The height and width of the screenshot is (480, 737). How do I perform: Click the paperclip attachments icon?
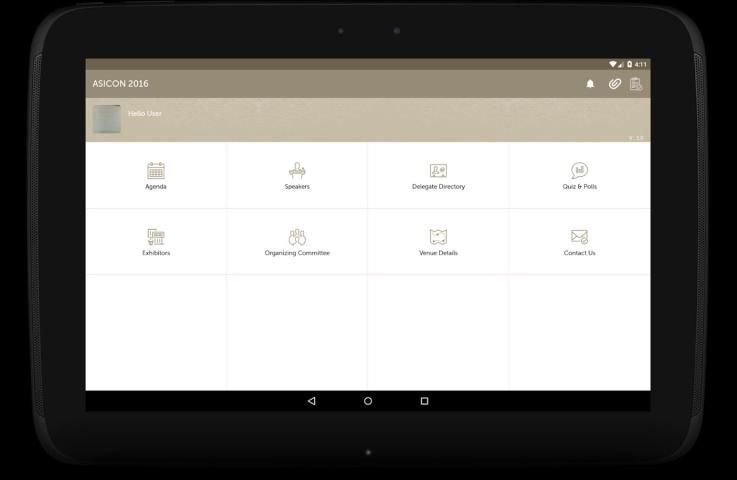coord(614,84)
